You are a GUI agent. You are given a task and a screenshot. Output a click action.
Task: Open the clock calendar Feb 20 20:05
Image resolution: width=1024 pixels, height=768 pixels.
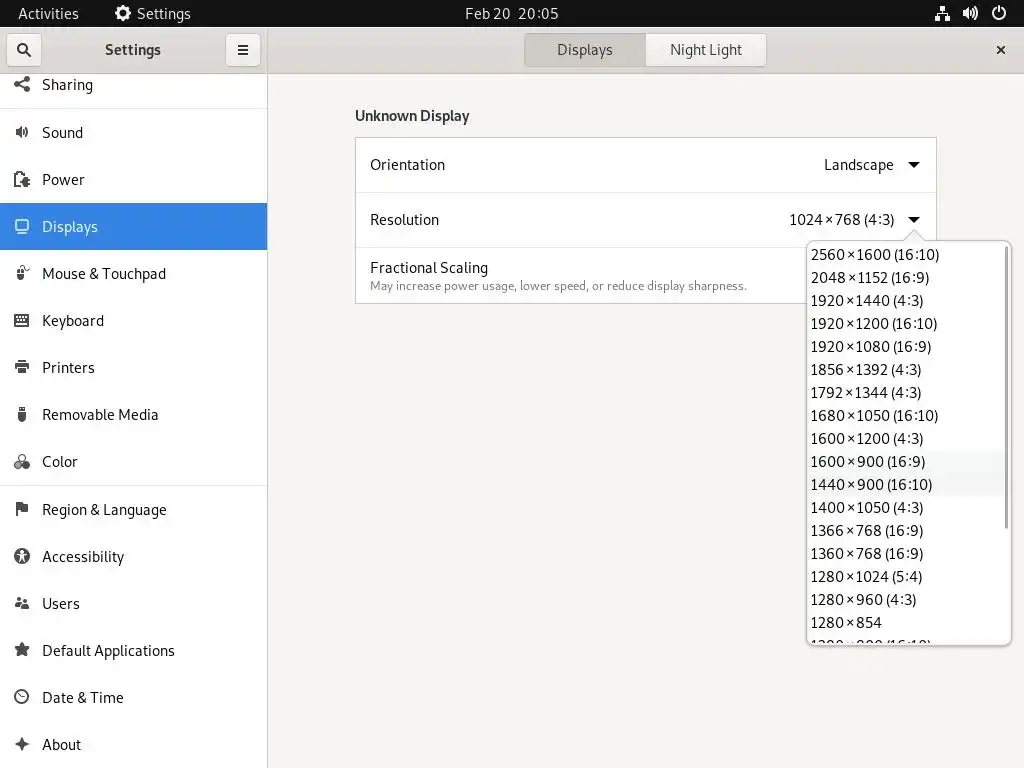click(x=511, y=13)
